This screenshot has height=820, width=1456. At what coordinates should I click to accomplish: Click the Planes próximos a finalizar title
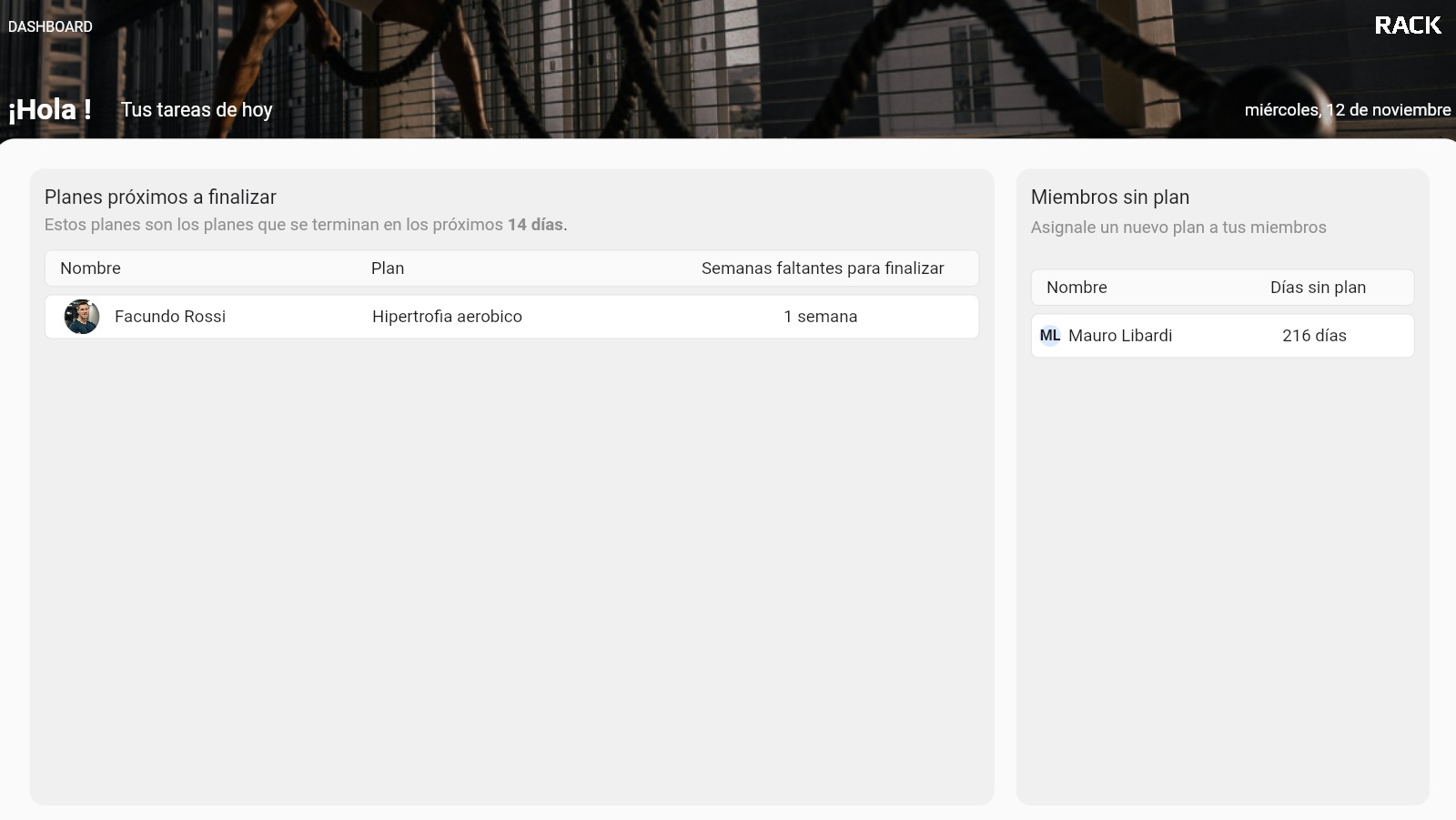(x=161, y=197)
